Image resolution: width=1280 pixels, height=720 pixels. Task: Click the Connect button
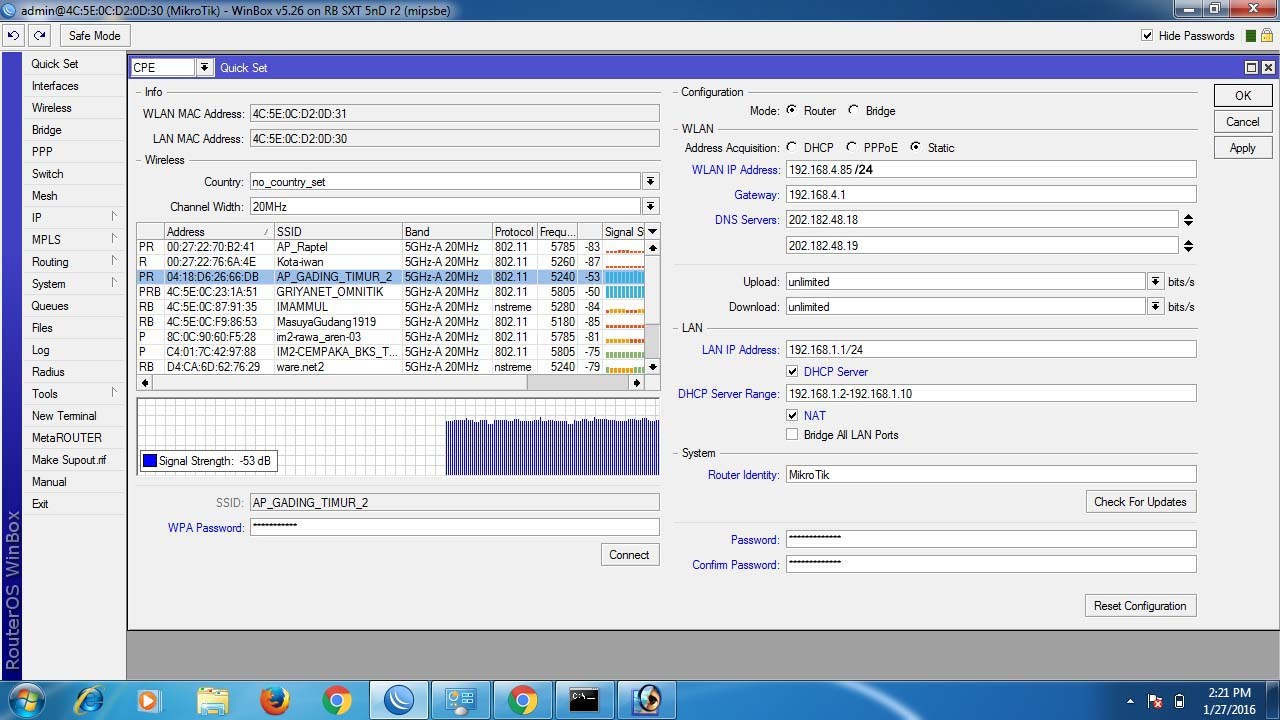click(x=629, y=555)
